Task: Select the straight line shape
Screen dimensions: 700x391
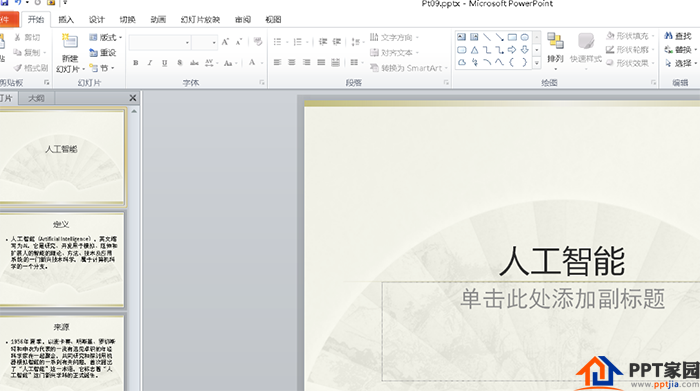Action: [487, 37]
